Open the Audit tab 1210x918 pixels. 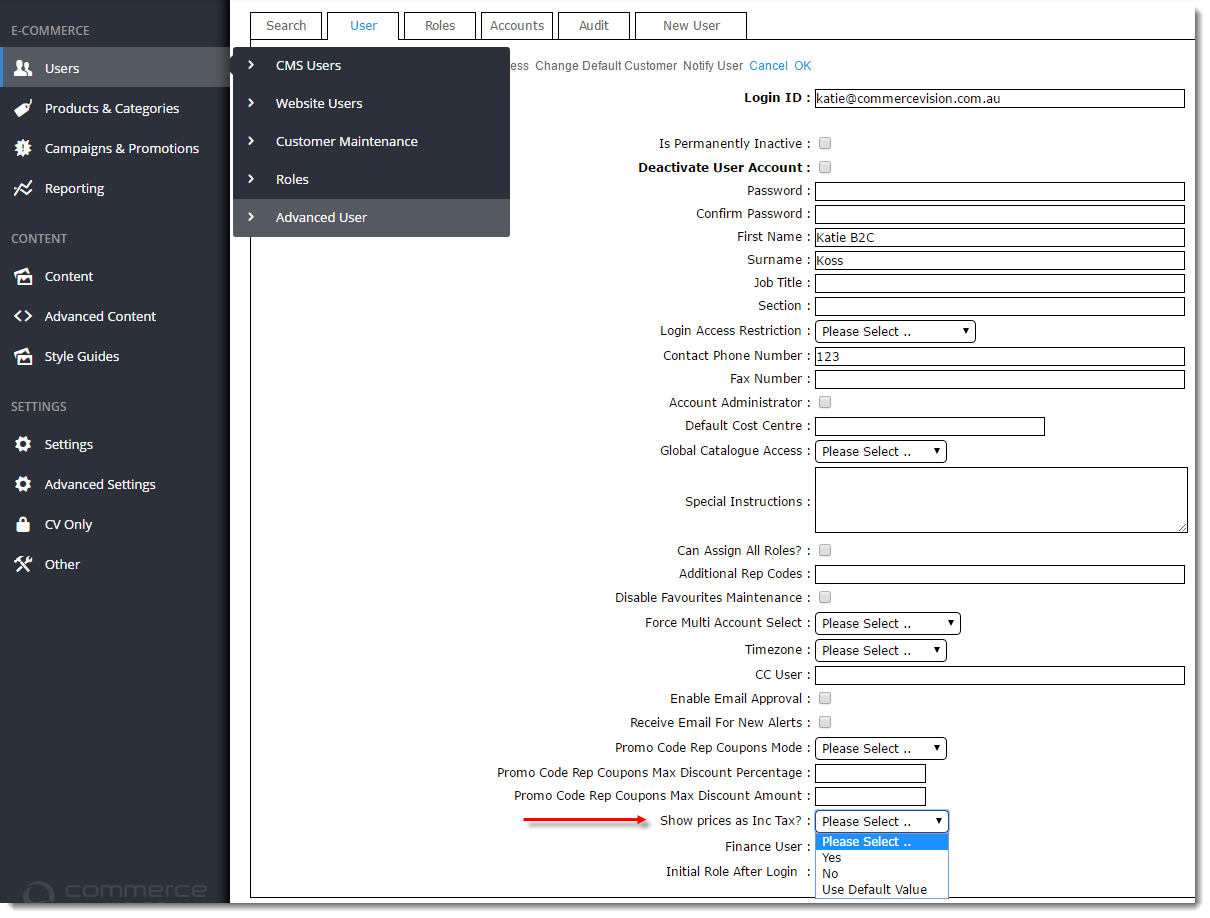594,26
